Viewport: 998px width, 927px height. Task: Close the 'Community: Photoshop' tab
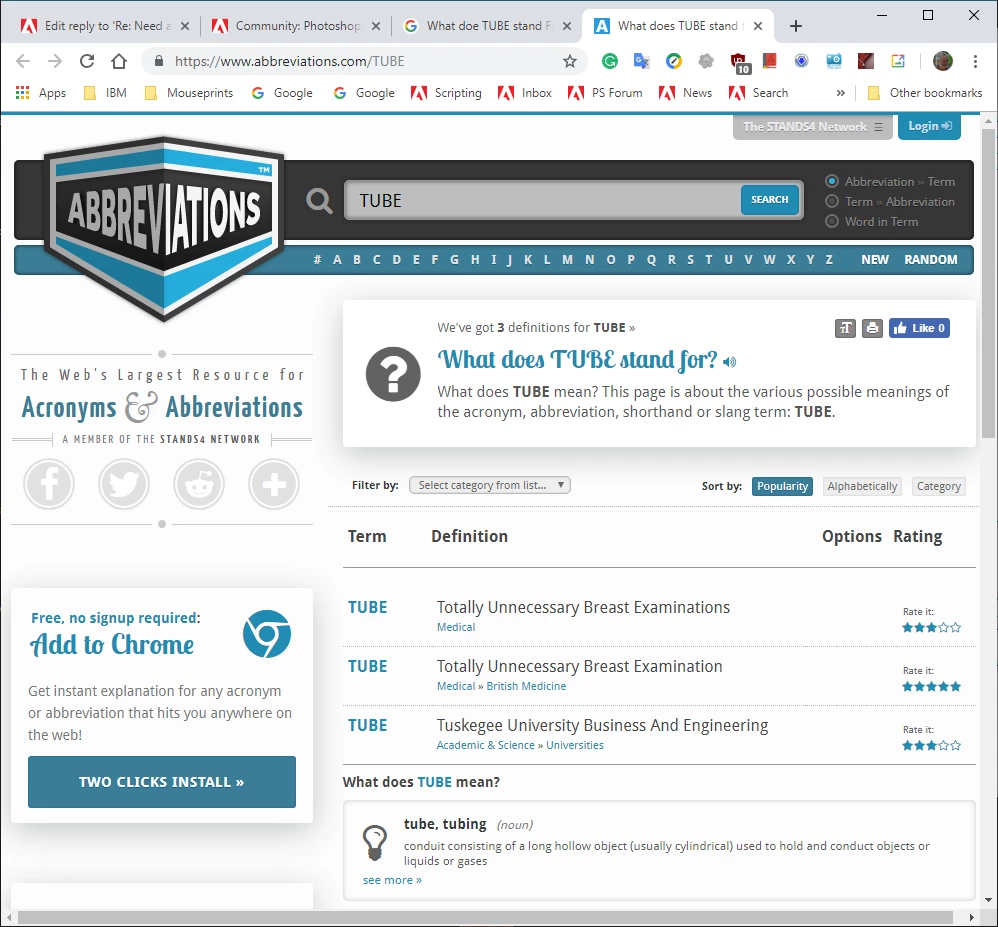point(376,26)
